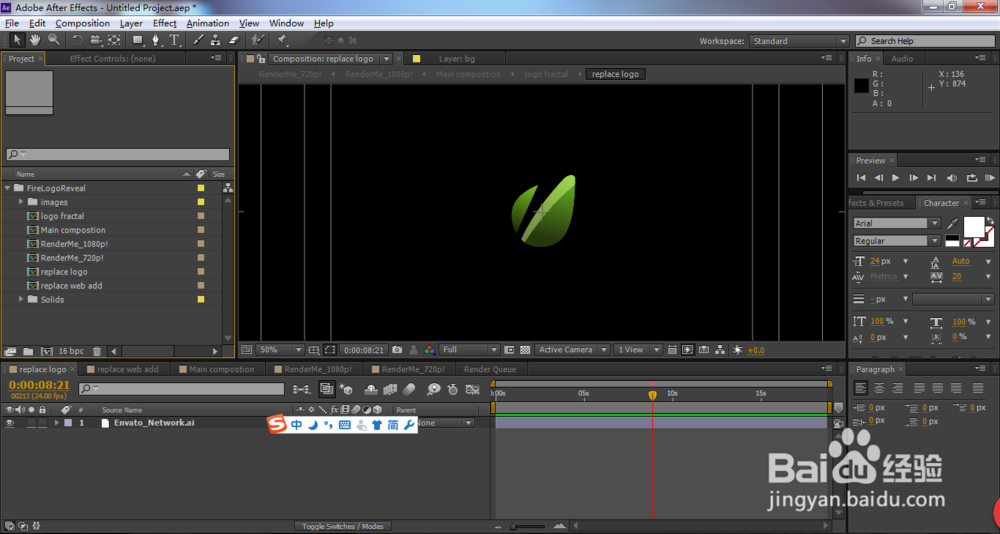Viewport: 1000px width, 534px height.
Task: Select the Pen tool
Action: click(156, 40)
